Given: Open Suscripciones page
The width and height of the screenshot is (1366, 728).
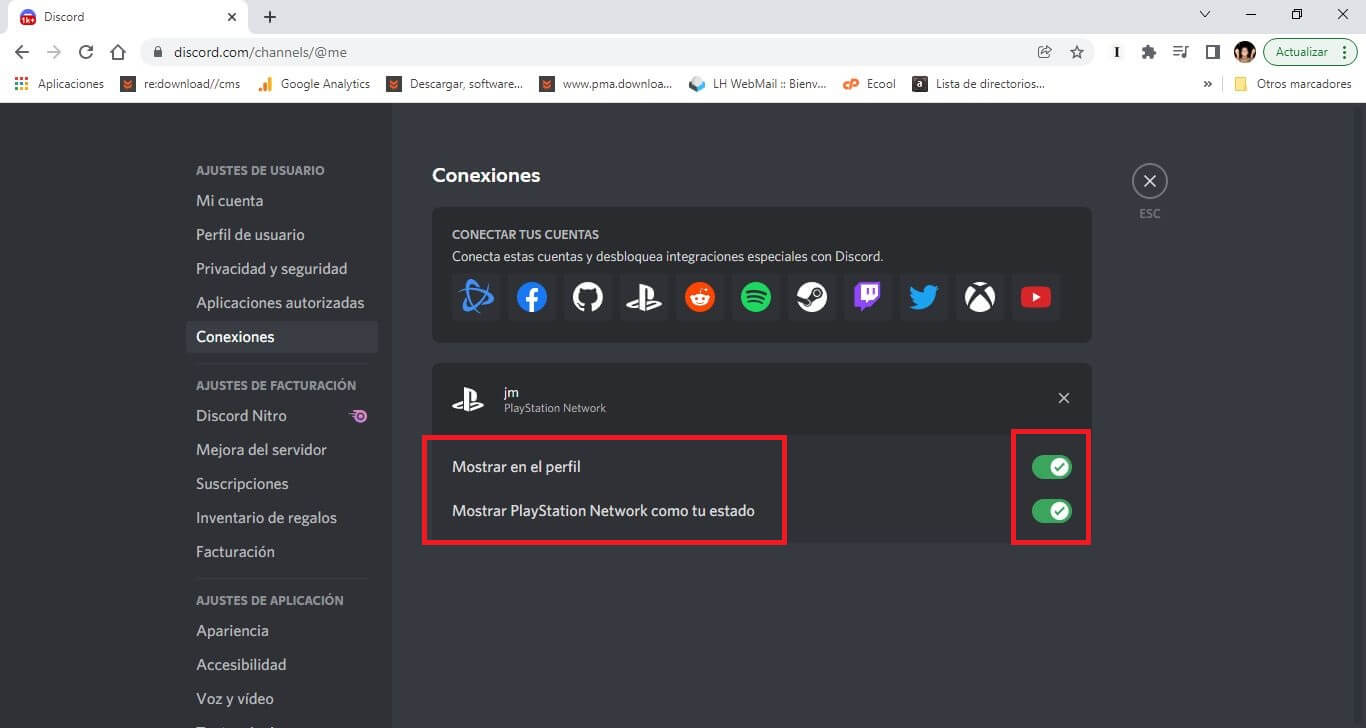Looking at the screenshot, I should pos(282,484).
